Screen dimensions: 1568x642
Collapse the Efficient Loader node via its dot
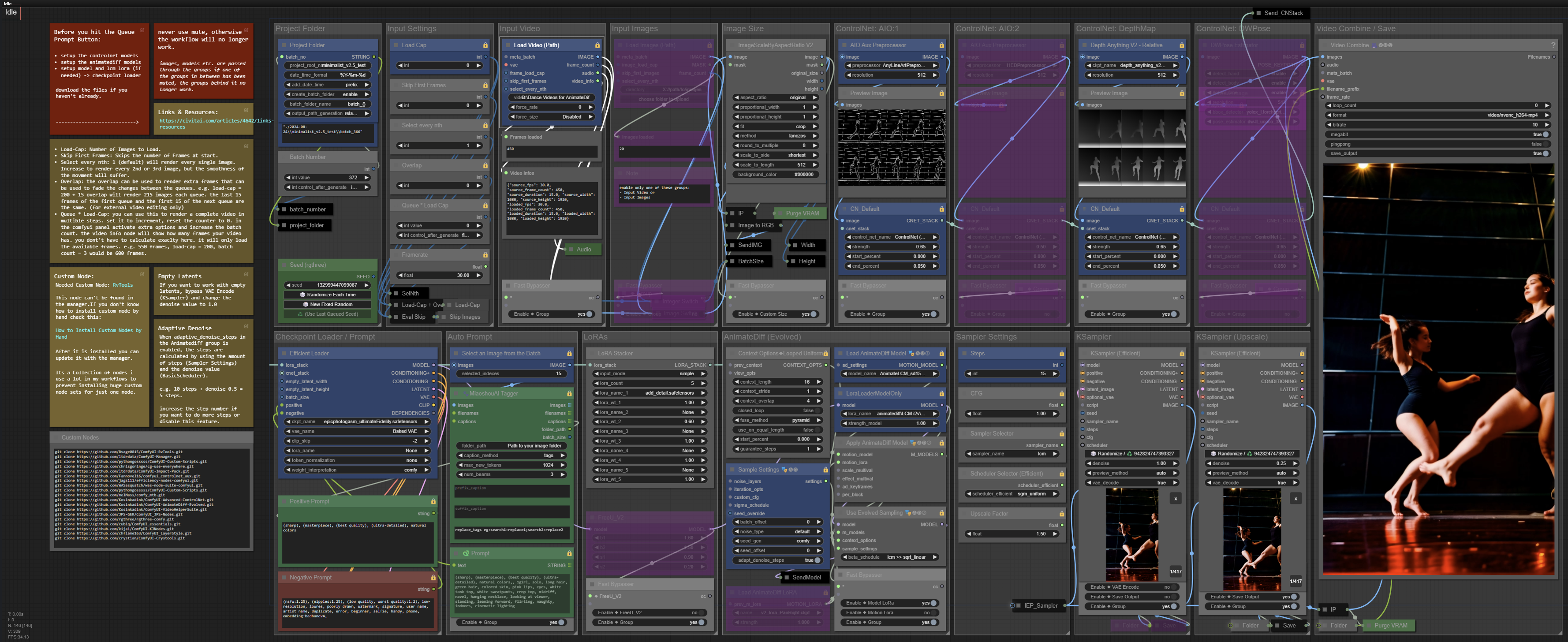click(284, 354)
